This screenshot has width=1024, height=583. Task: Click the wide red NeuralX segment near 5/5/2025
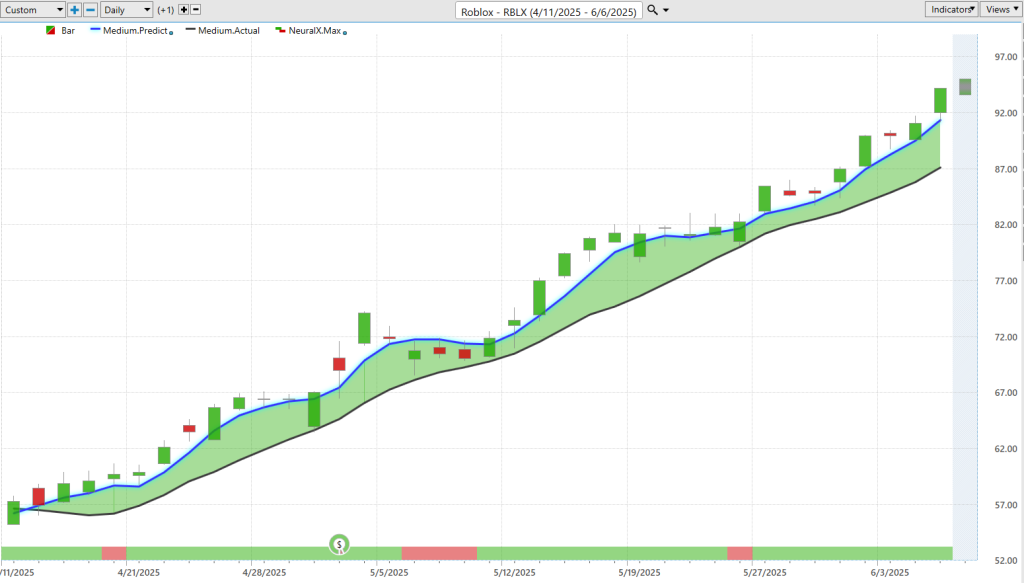tap(439, 554)
